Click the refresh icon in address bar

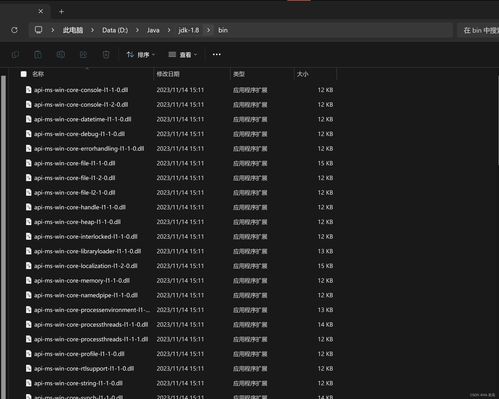(14, 30)
